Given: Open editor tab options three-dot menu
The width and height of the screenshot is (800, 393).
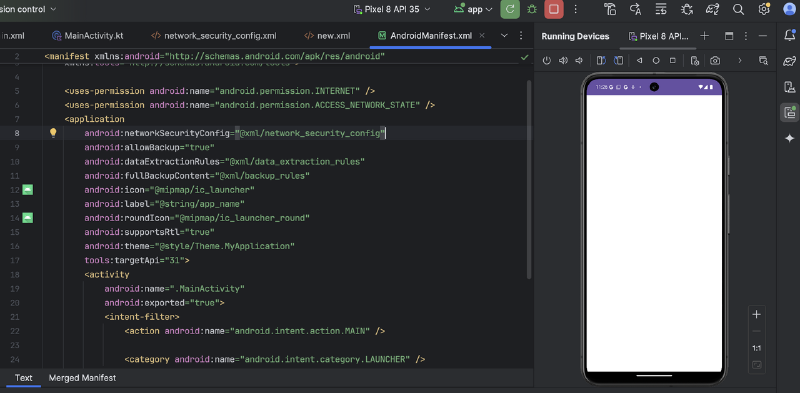Looking at the screenshot, I should point(521,36).
